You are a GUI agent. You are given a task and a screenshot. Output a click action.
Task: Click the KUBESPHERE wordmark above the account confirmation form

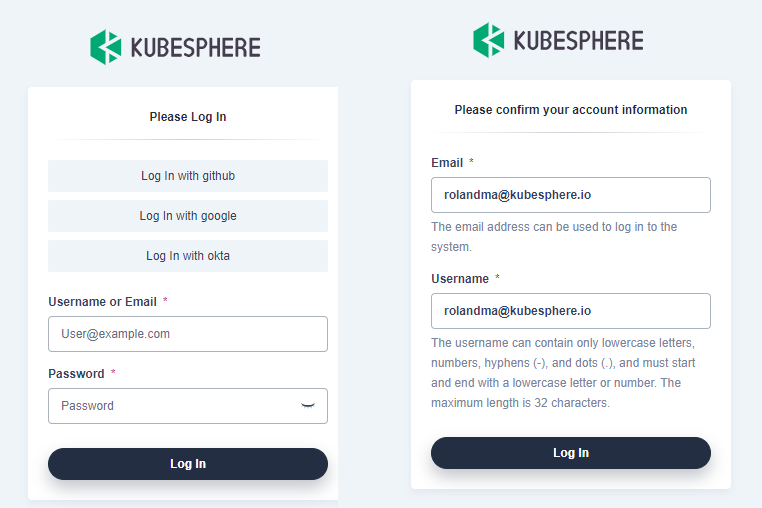click(578, 40)
